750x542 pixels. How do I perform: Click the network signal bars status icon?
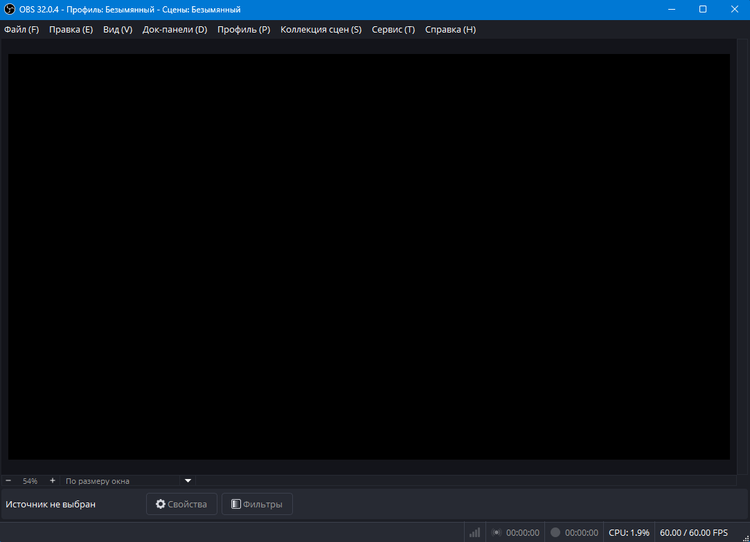pos(474,532)
